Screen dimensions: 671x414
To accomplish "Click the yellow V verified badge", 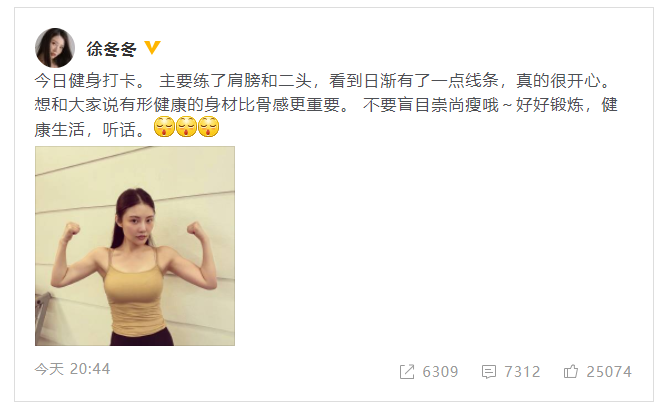I will tap(152, 47).
